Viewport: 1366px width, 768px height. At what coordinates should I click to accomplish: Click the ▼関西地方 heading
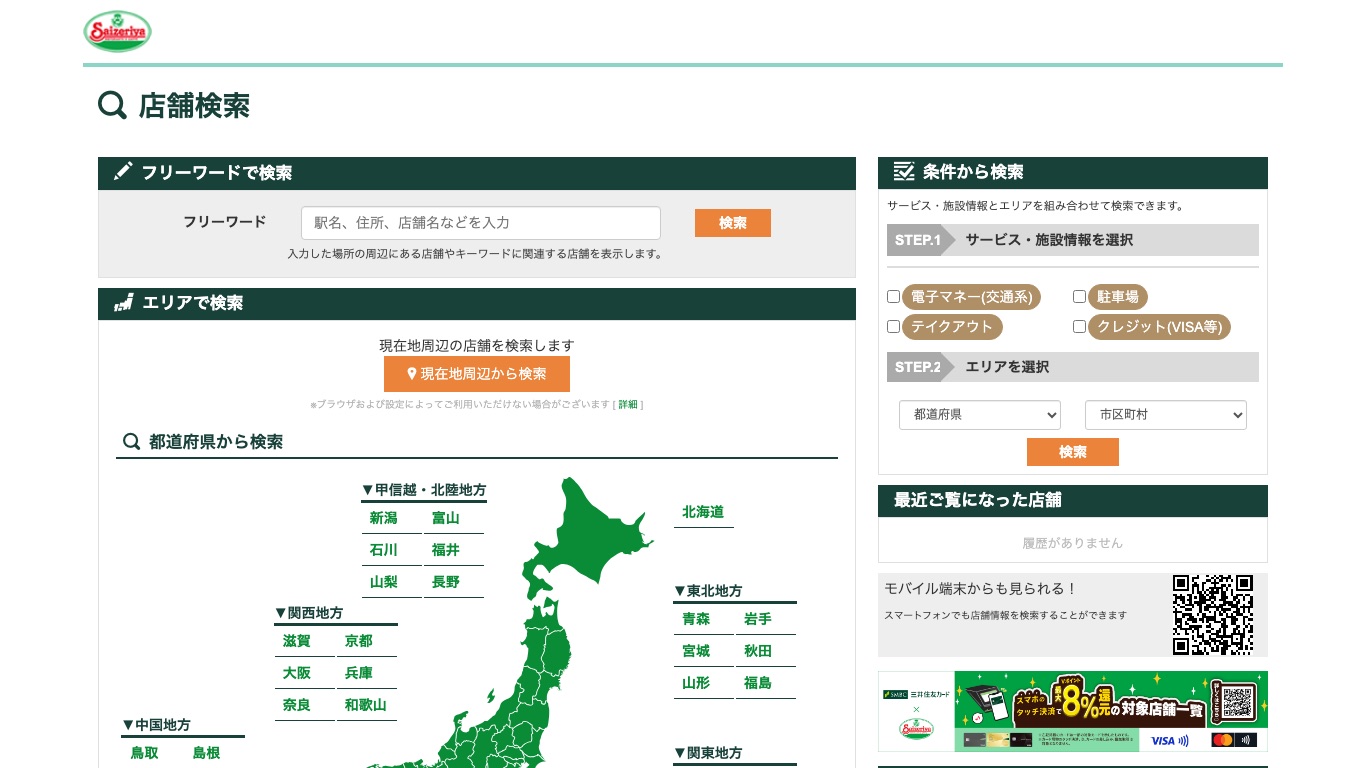tap(309, 613)
